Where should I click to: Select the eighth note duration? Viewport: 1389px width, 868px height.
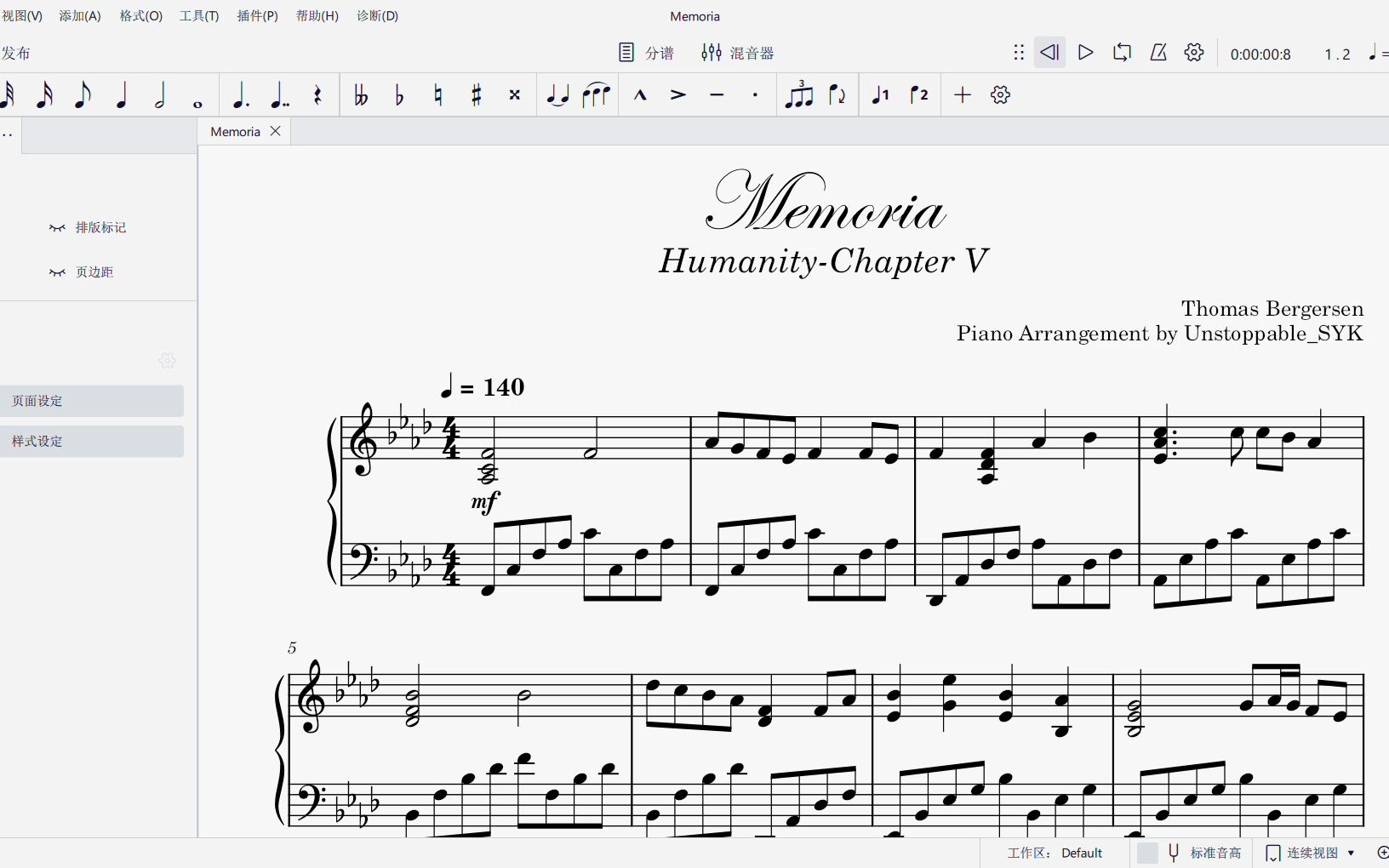coord(83,94)
